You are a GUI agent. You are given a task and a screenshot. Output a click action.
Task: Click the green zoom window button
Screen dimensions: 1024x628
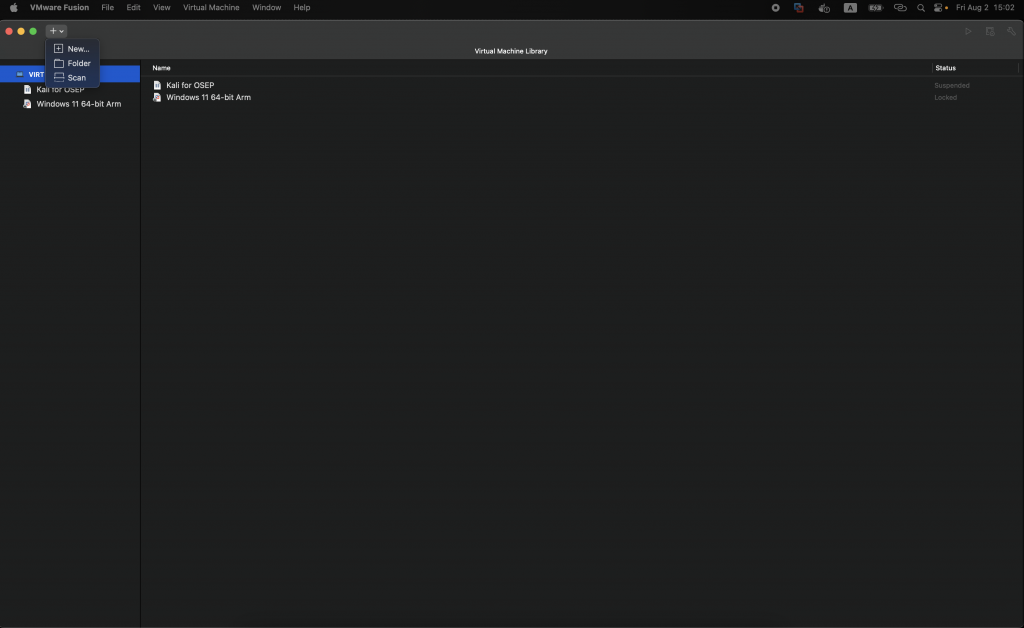coord(33,31)
